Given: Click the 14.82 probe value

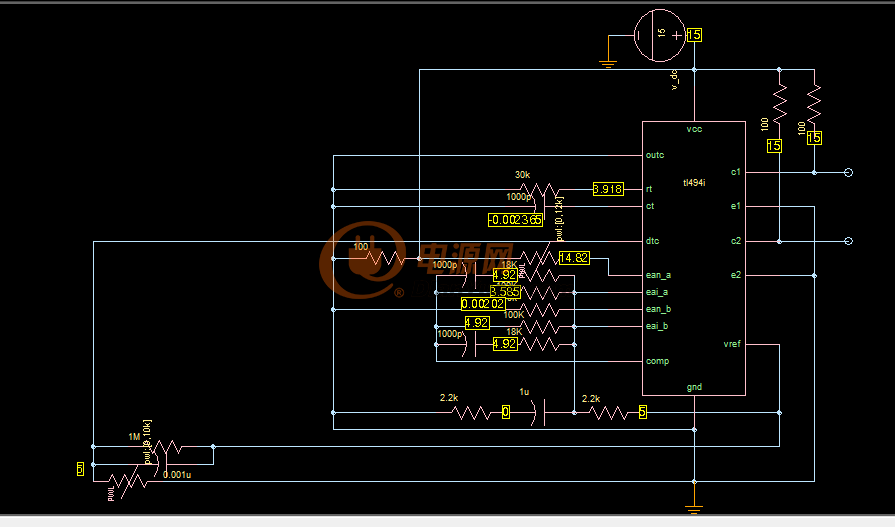Looking at the screenshot, I should (574, 258).
